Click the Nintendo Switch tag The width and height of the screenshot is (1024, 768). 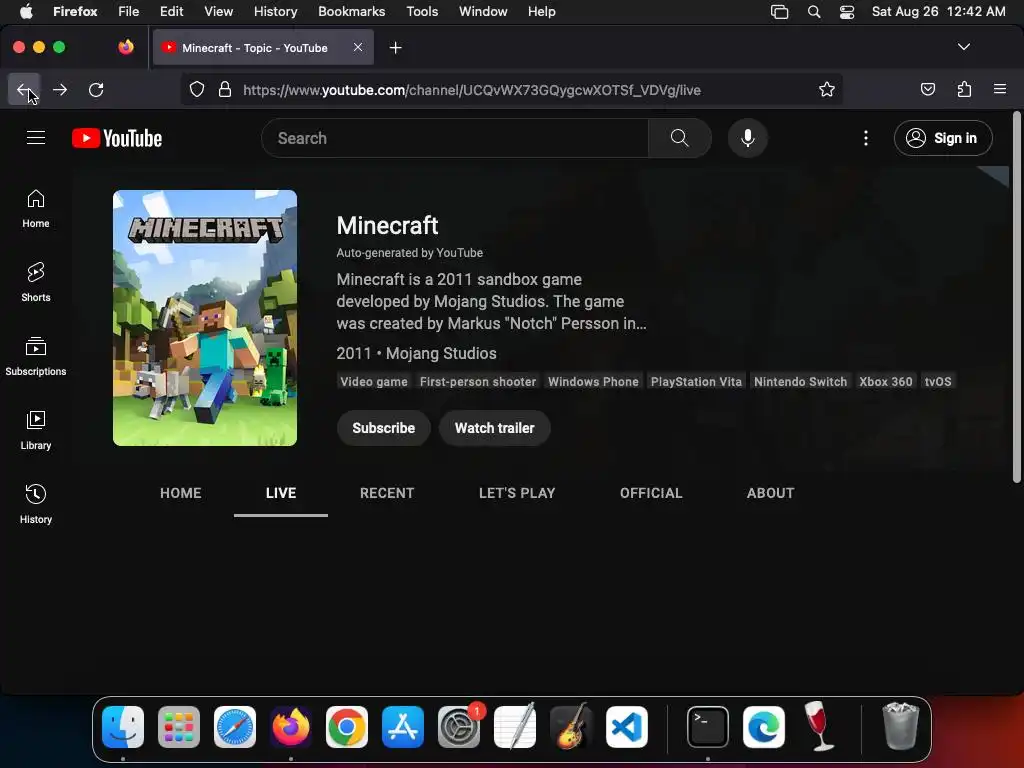[800, 381]
